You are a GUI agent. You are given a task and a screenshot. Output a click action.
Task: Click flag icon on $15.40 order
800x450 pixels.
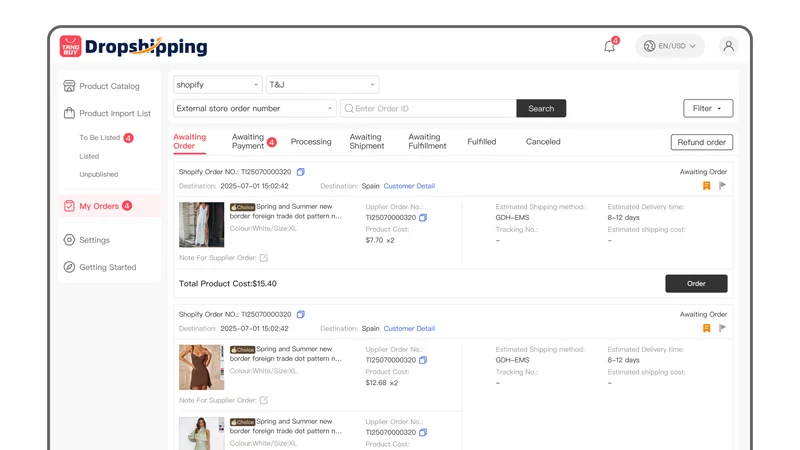[722, 186]
